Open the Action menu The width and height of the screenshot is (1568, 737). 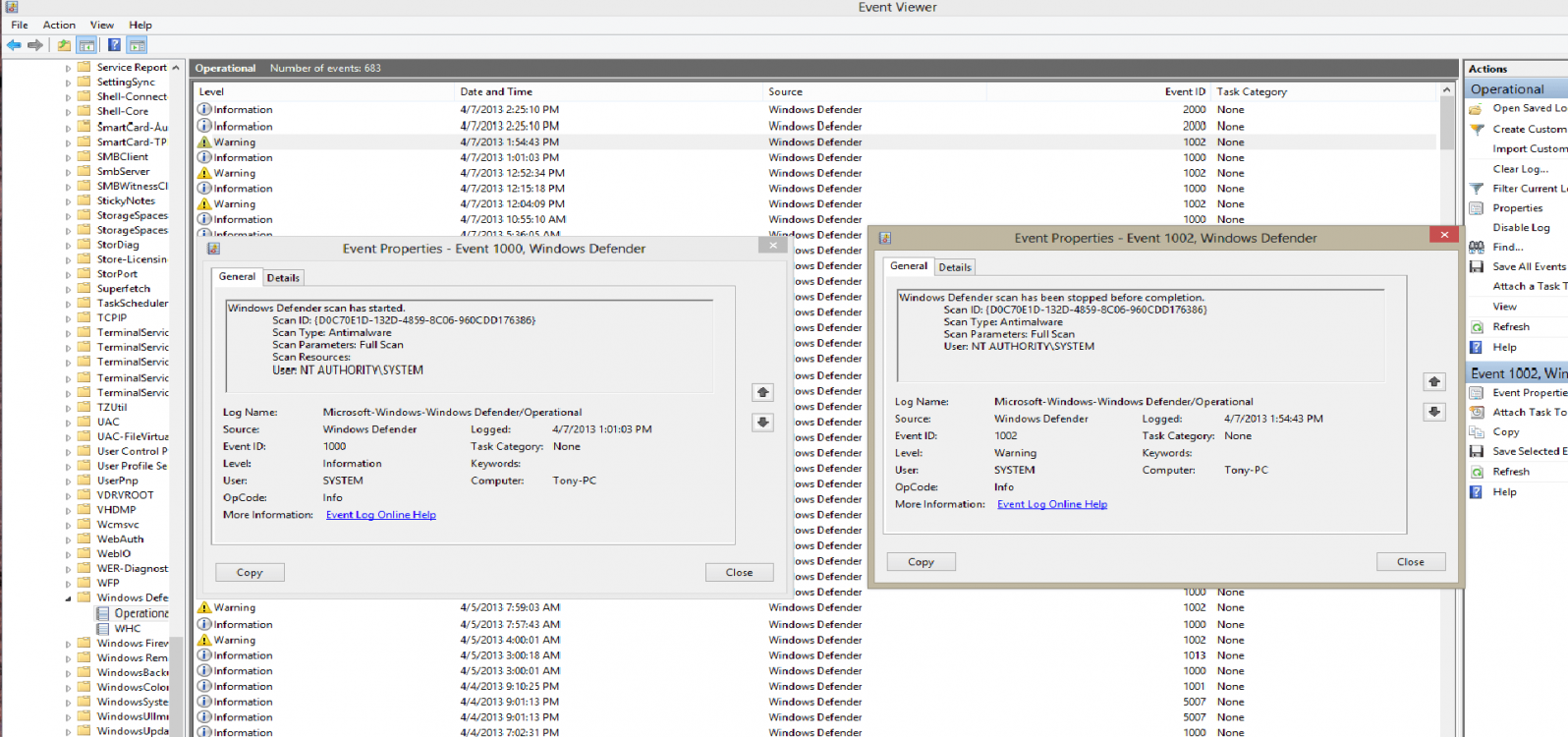[x=59, y=25]
